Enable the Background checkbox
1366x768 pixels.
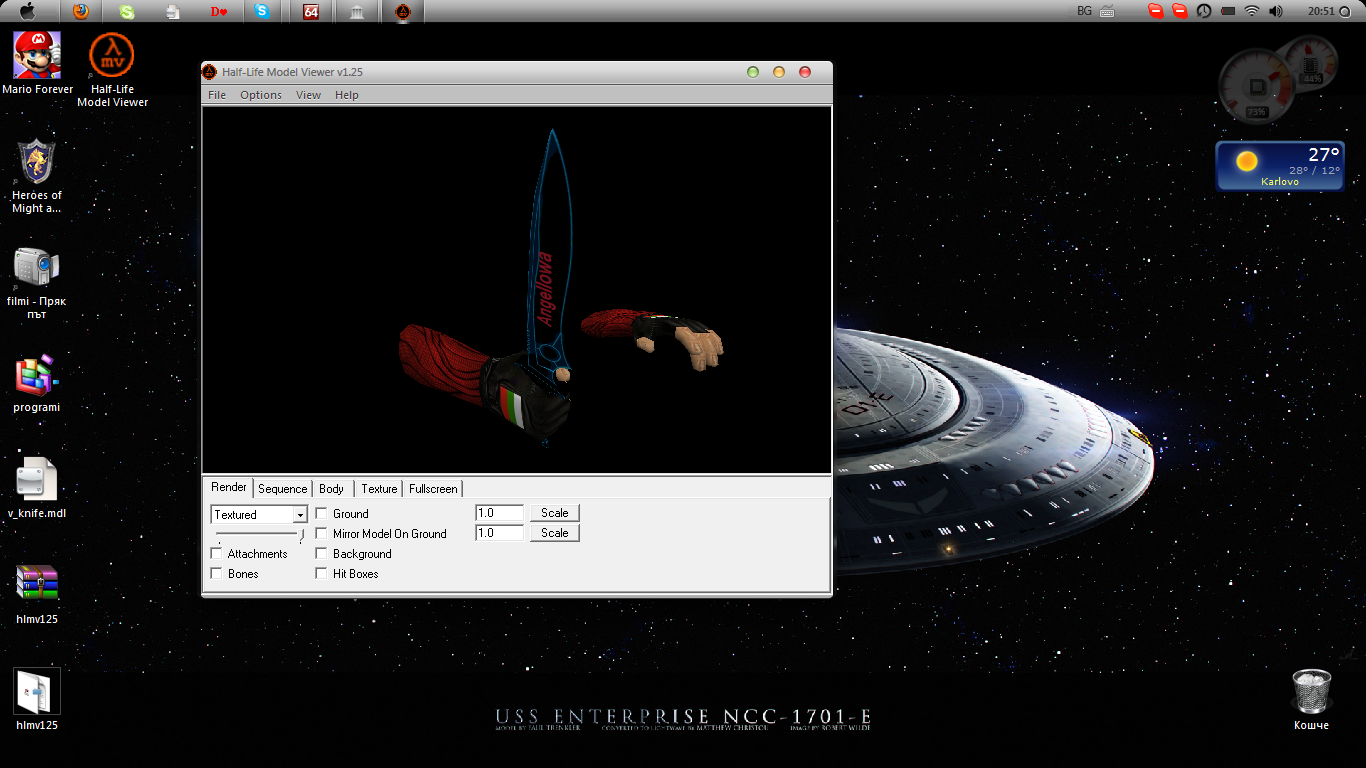[x=322, y=553]
